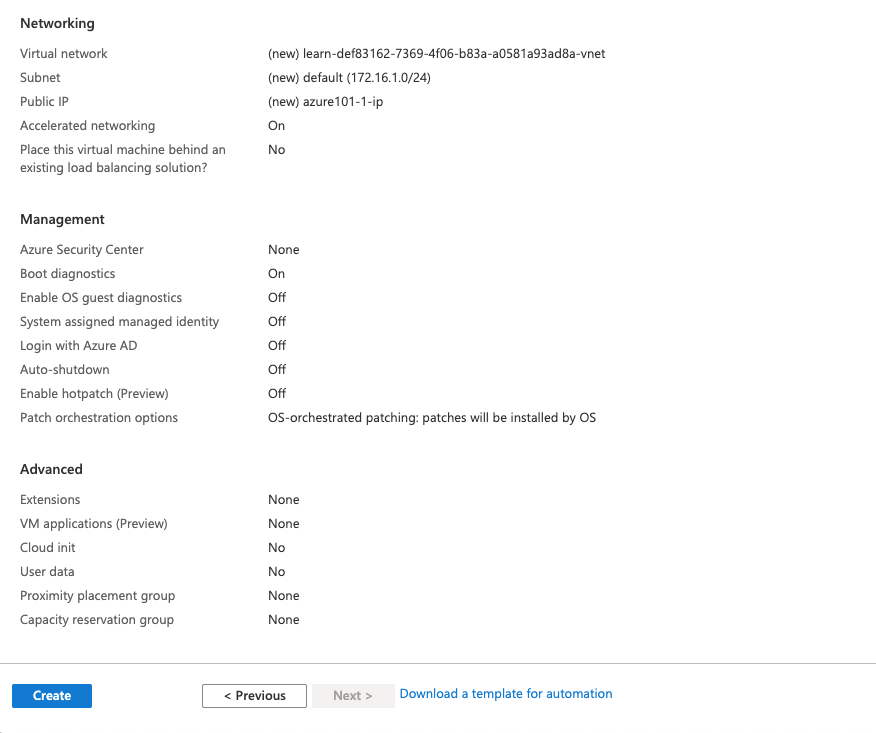This screenshot has height=733, width=876.
Task: Select the virtual network name value
Action: 436,54
